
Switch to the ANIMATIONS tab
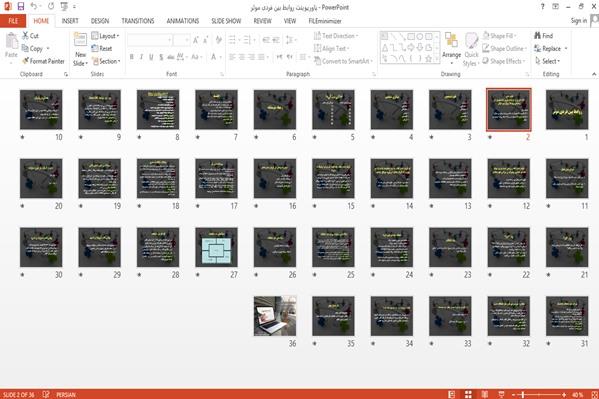coord(183,21)
